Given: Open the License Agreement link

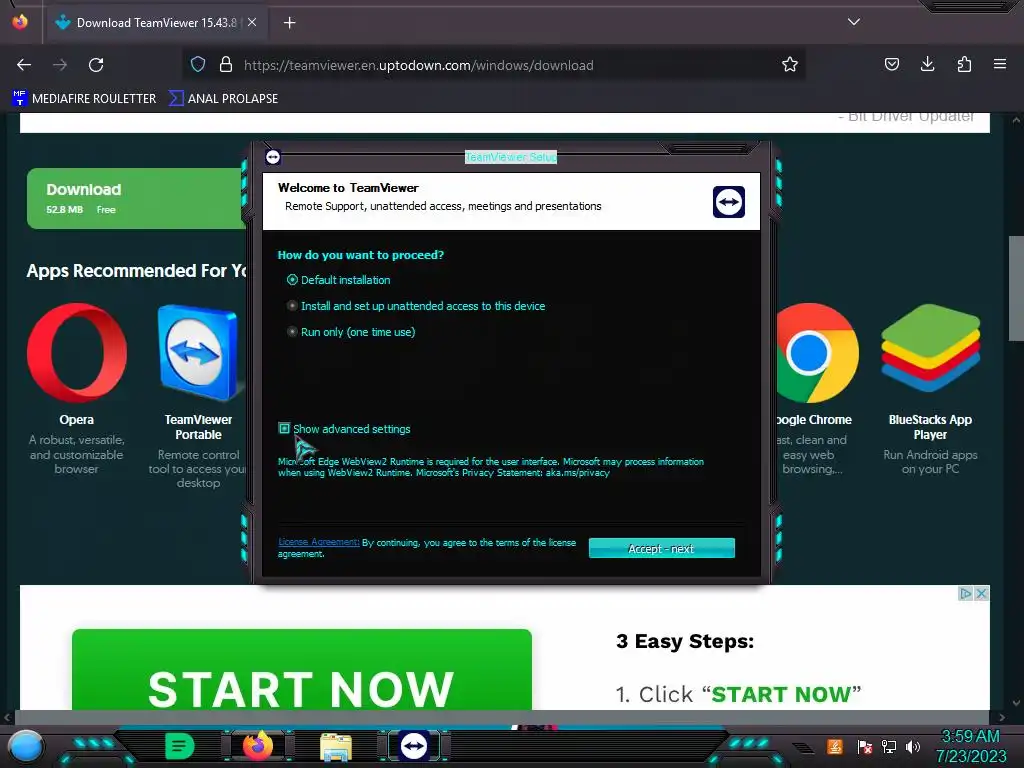Looking at the screenshot, I should 319,542.
